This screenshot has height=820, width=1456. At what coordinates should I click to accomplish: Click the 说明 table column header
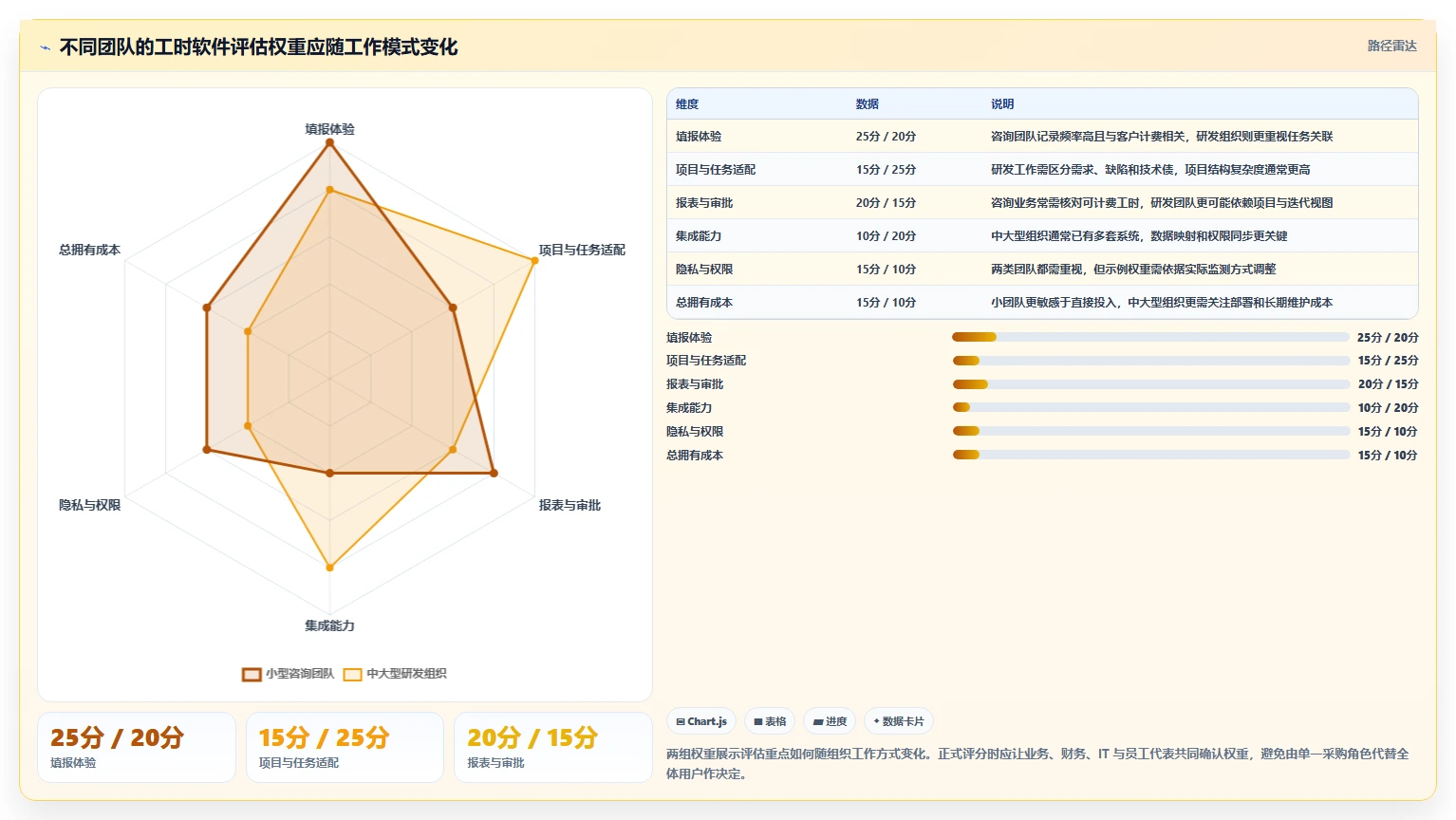point(1002,104)
